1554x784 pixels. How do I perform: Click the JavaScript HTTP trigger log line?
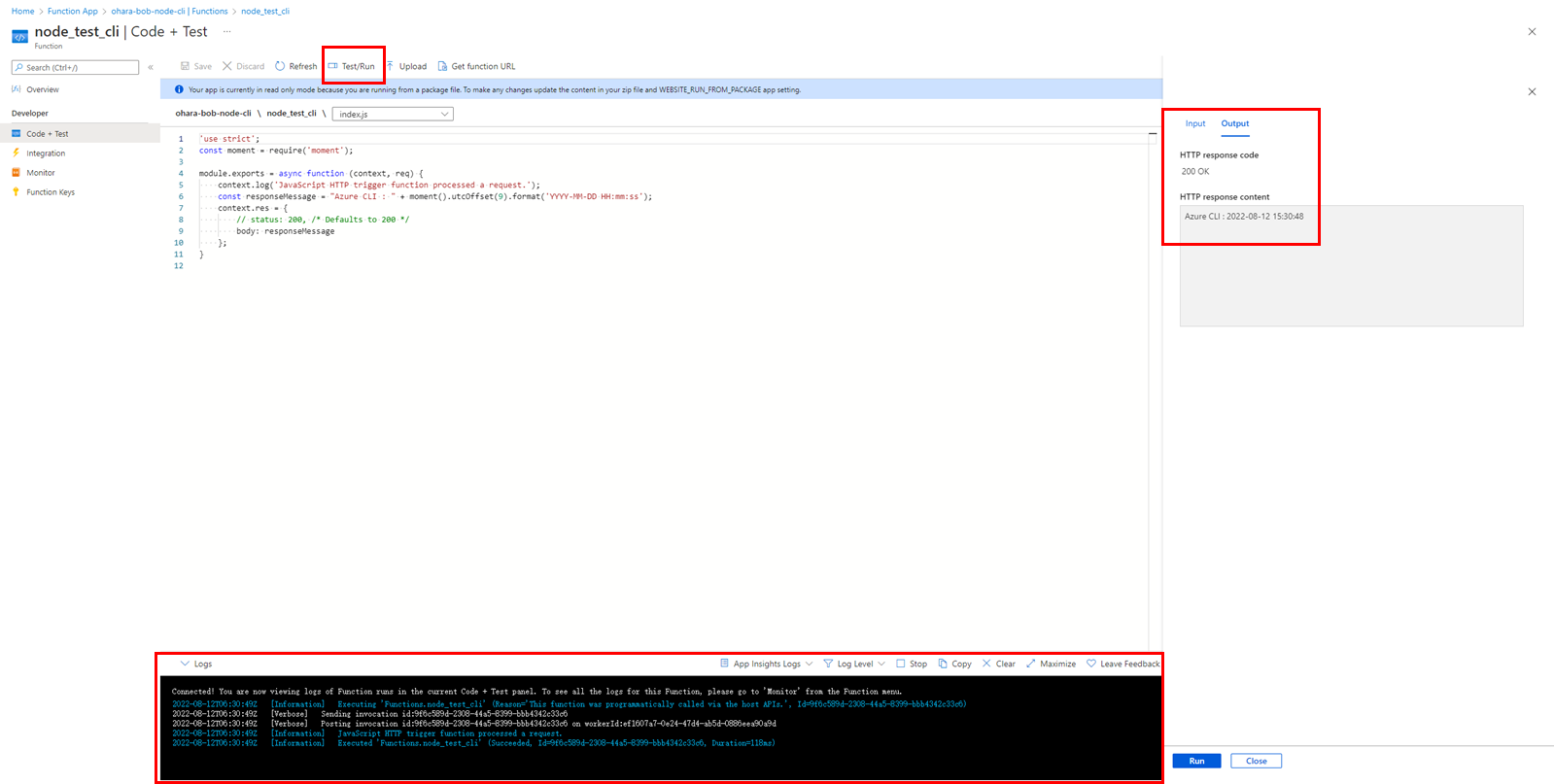tap(367, 733)
